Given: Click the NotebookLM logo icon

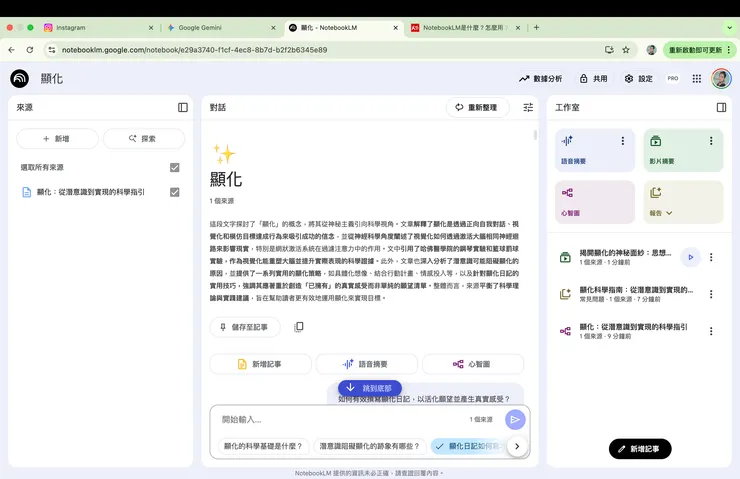Looking at the screenshot, I should (19, 78).
